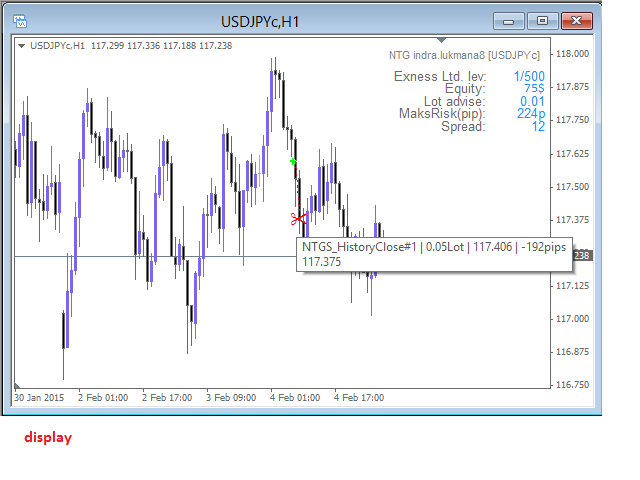Click the 30 Jan 2015 time axis label
The height and width of the screenshot is (480, 640).
(39, 398)
